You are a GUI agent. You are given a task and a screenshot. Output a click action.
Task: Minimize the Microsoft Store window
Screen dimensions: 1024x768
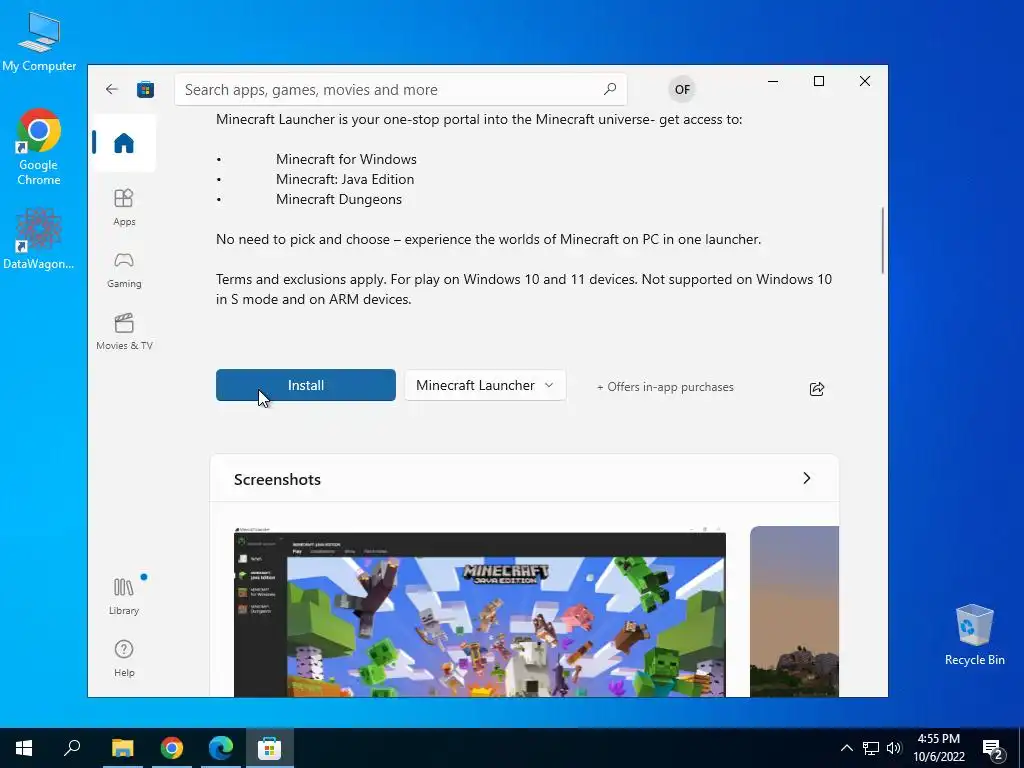(x=773, y=81)
